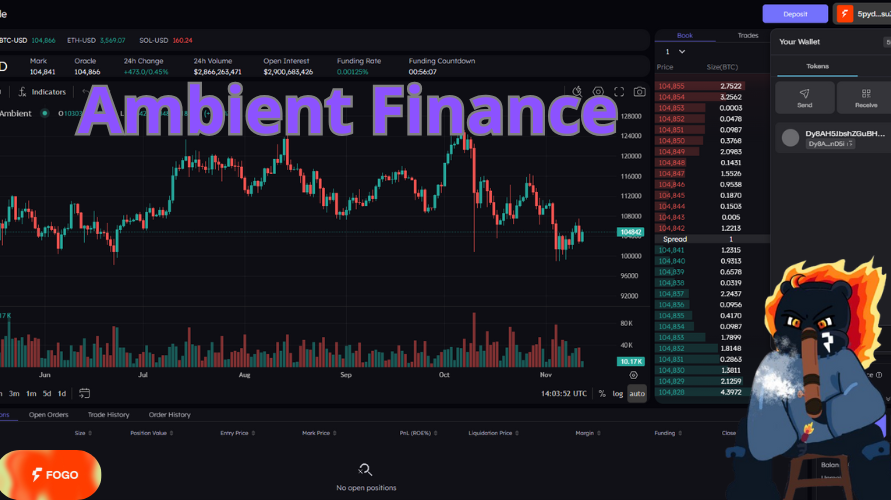891x500 pixels.
Task: Open the Tokens tab in wallet
Action: coord(817,66)
